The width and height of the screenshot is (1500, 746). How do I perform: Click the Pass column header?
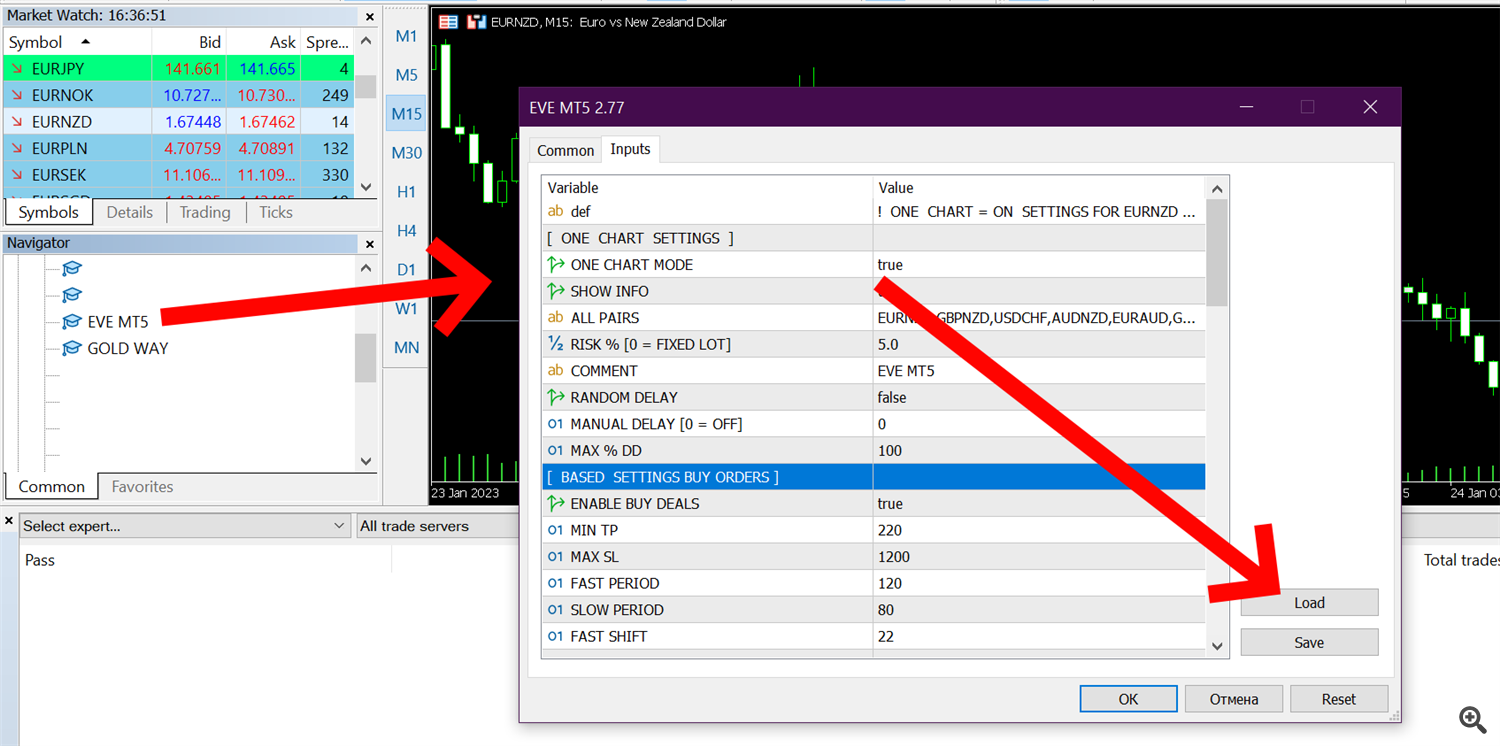[x=40, y=560]
